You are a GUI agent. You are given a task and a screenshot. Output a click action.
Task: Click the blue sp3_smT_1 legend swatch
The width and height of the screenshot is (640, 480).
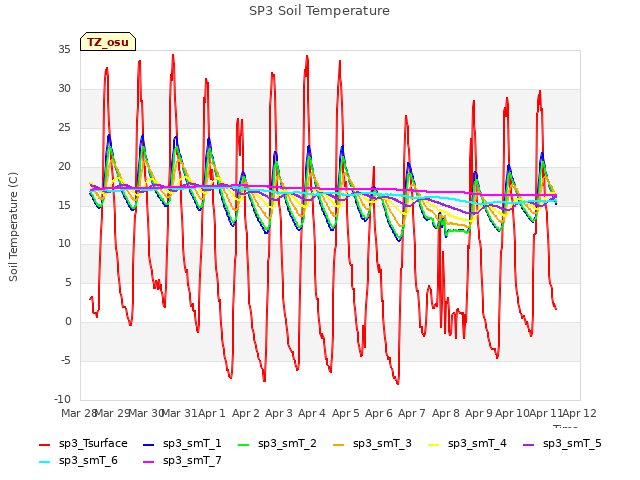(x=149, y=444)
